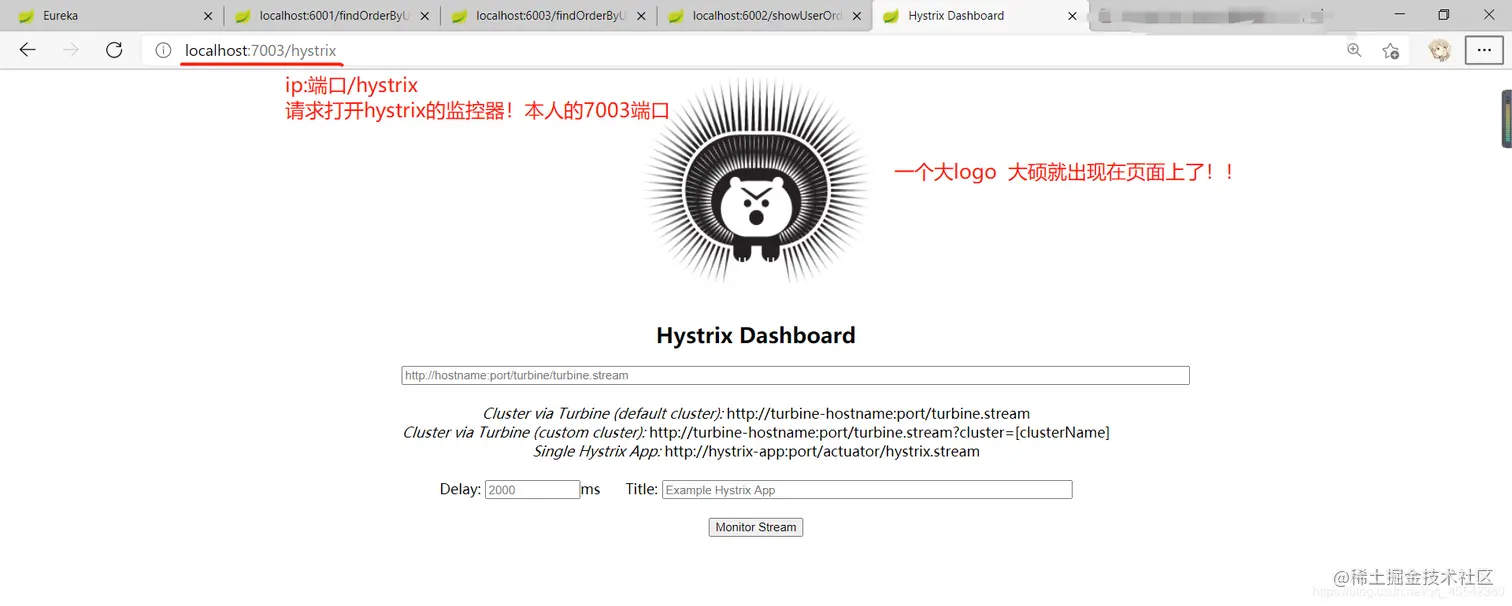Reload the page with the refresh icon
Viewport: 1512px width, 606px height.
pyautogui.click(x=114, y=50)
